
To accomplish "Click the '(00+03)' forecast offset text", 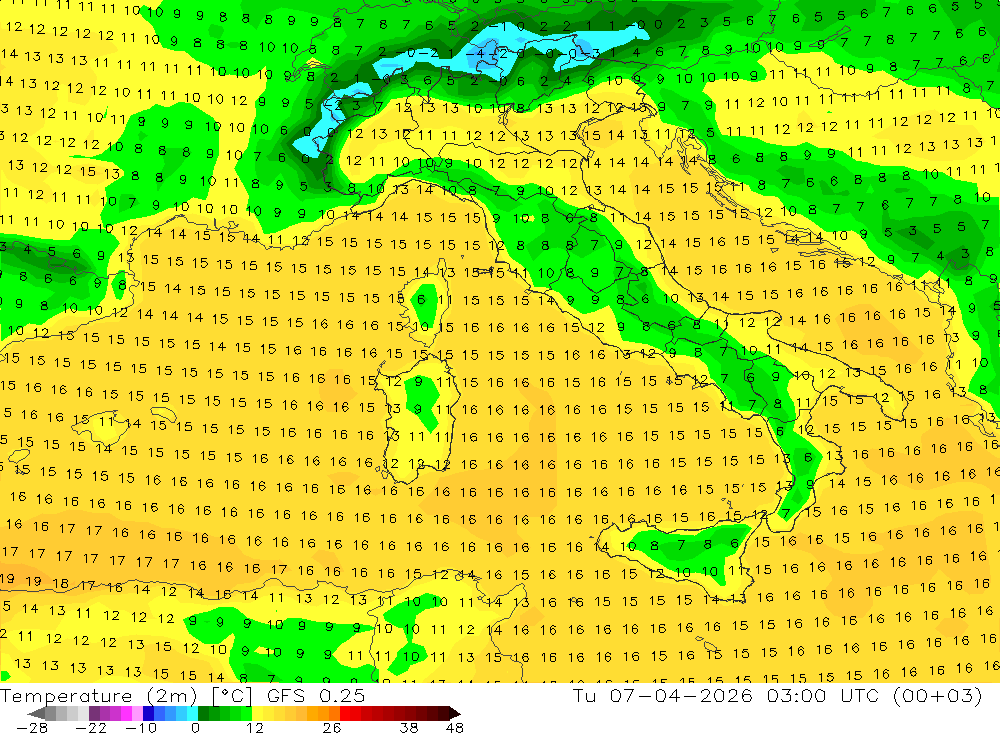I will [x=937, y=695].
